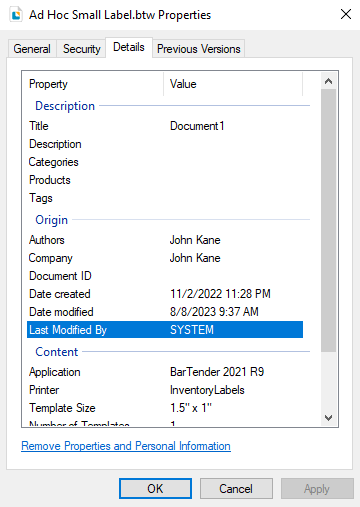
Task: Click the BarTender file icon in title bar
Action: pos(16,15)
